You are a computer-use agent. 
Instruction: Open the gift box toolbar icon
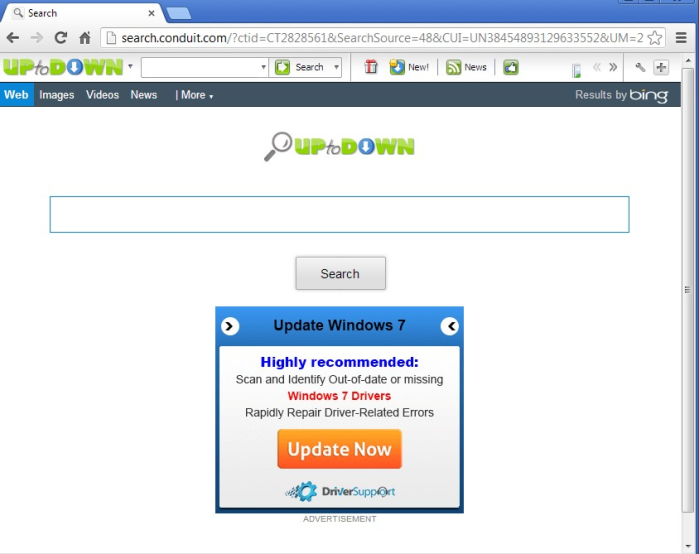(370, 67)
